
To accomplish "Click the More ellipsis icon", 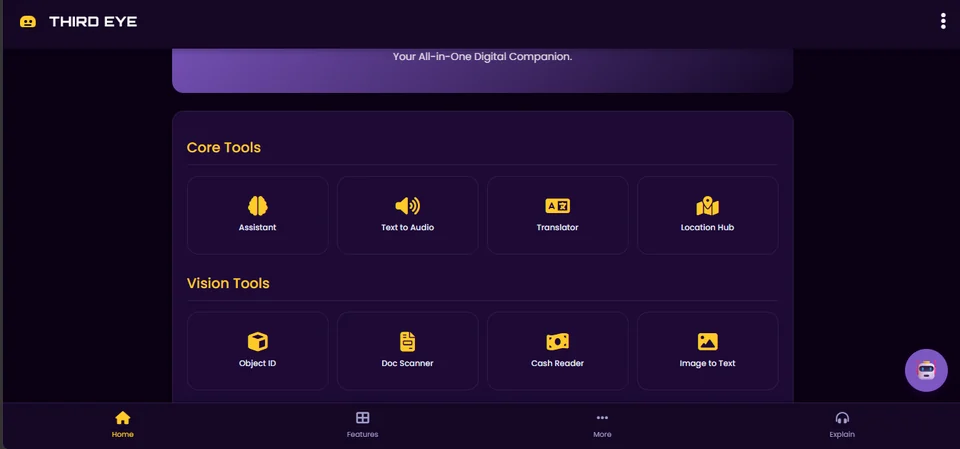I will point(602,418).
